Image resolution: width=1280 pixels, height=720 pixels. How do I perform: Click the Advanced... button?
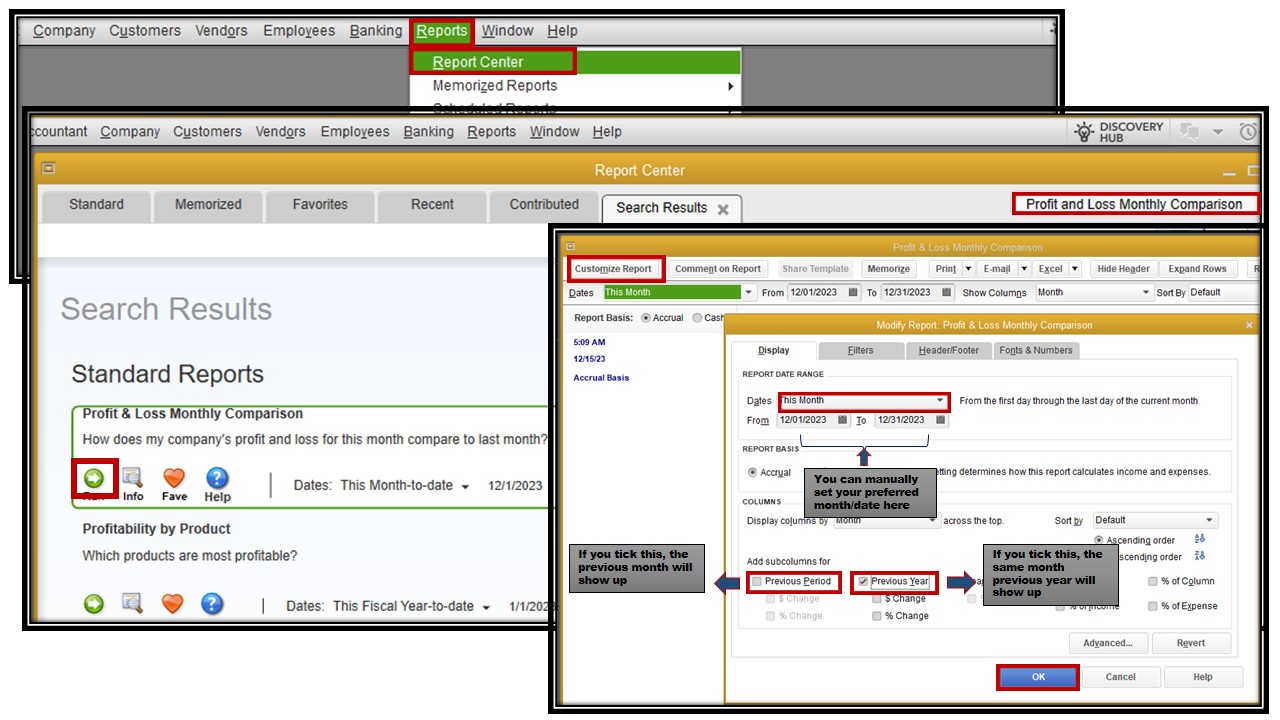click(x=1108, y=643)
